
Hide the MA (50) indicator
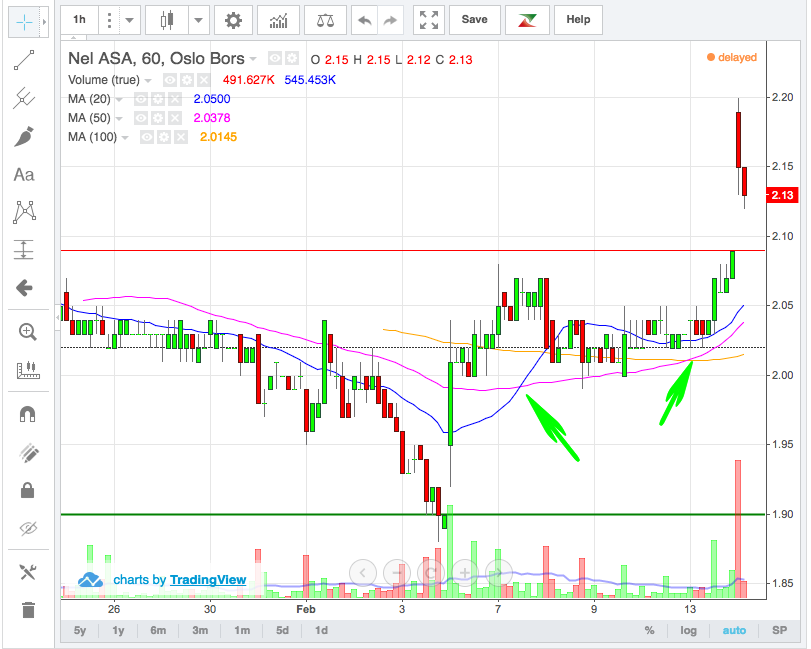click(141, 118)
